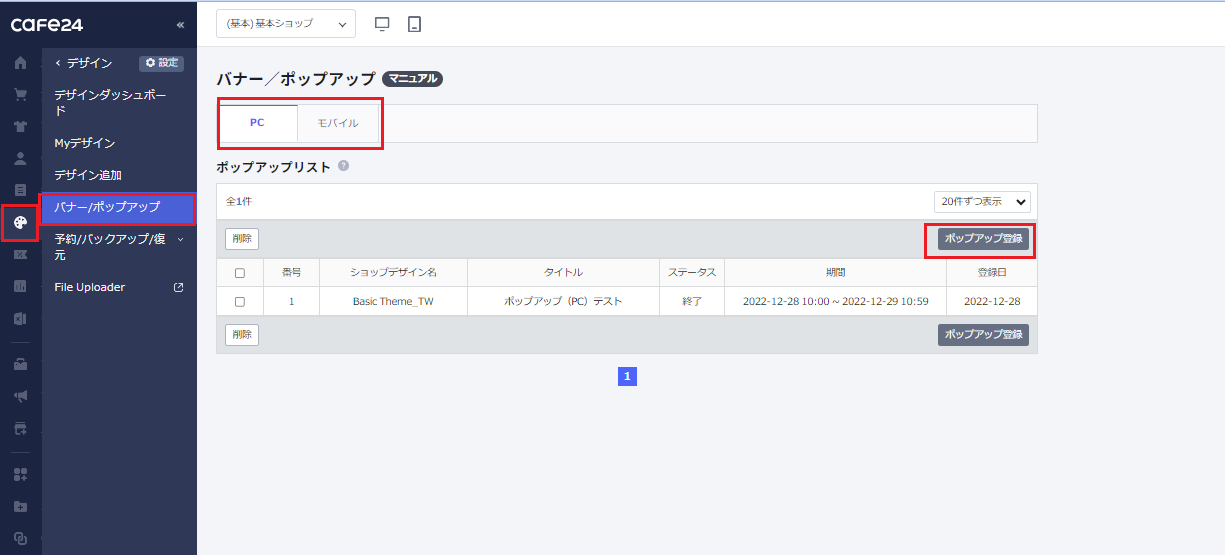Open デザインダッシュボード menu item
Image resolution: width=1225 pixels, height=555 pixels.
[119, 103]
